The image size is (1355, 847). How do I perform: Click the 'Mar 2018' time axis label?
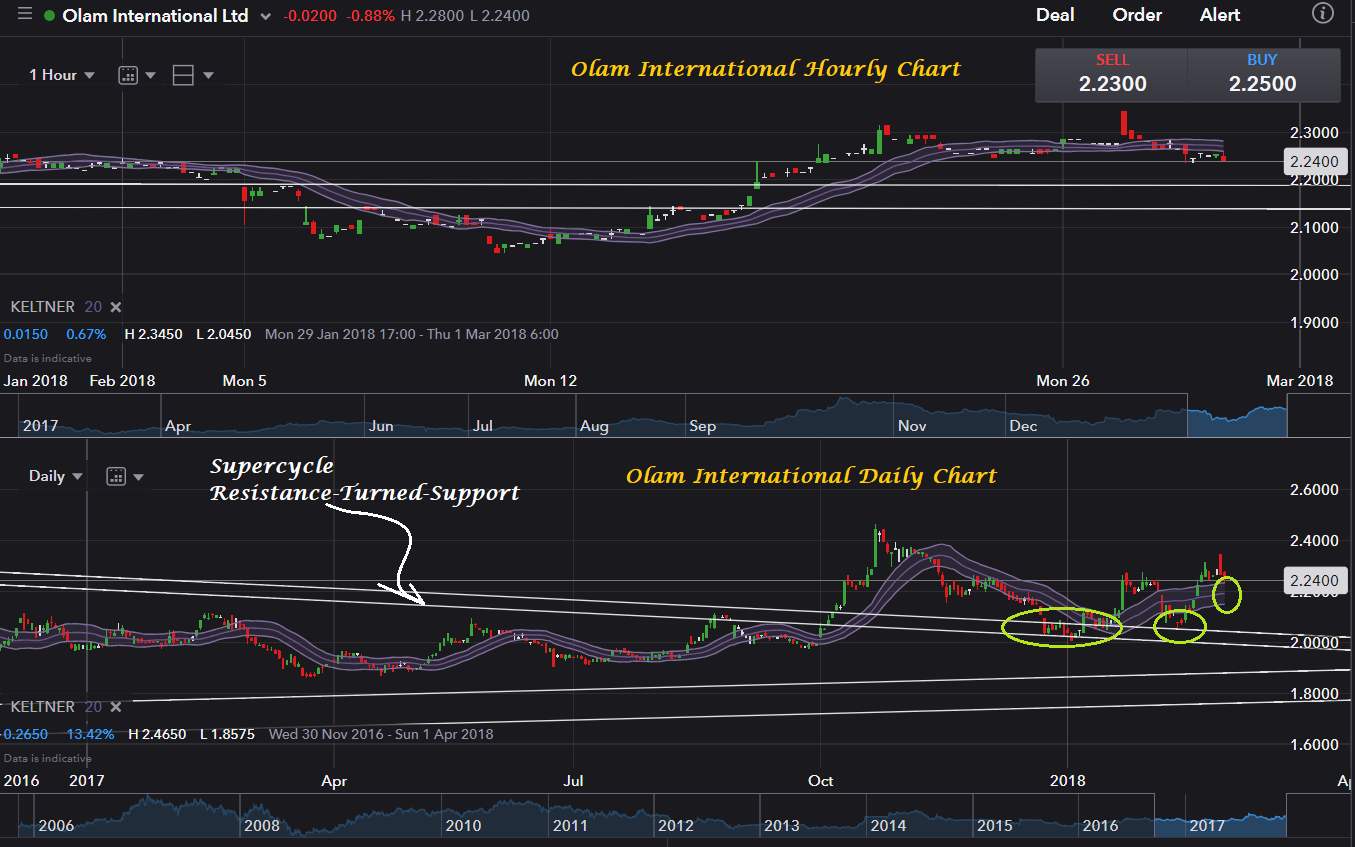click(x=1299, y=381)
